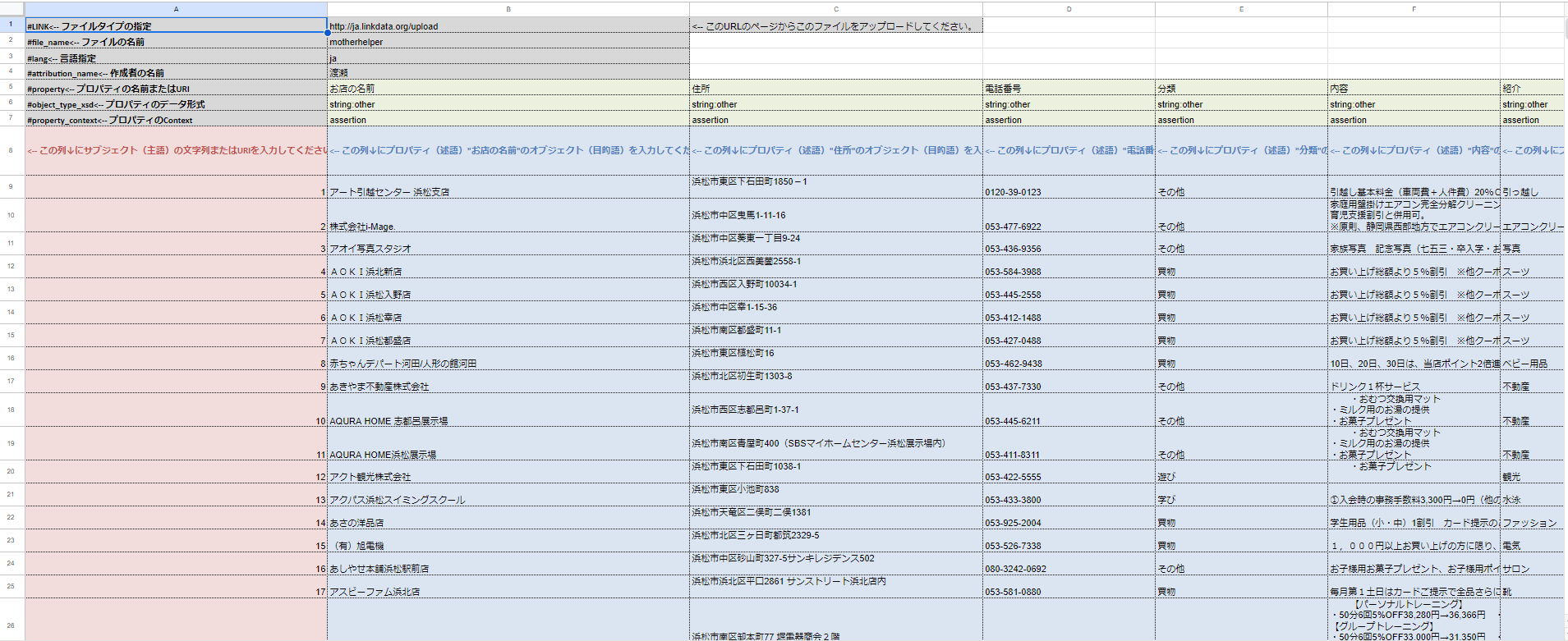Select アクパス浜松スイミングスクール cell
The width and height of the screenshot is (1568, 641).
click(x=508, y=495)
